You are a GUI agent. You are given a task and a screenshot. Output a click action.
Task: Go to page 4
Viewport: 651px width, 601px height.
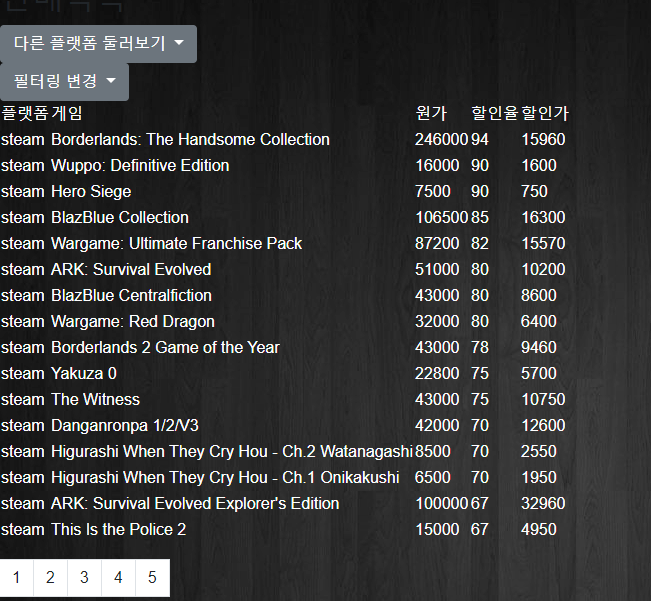118,577
